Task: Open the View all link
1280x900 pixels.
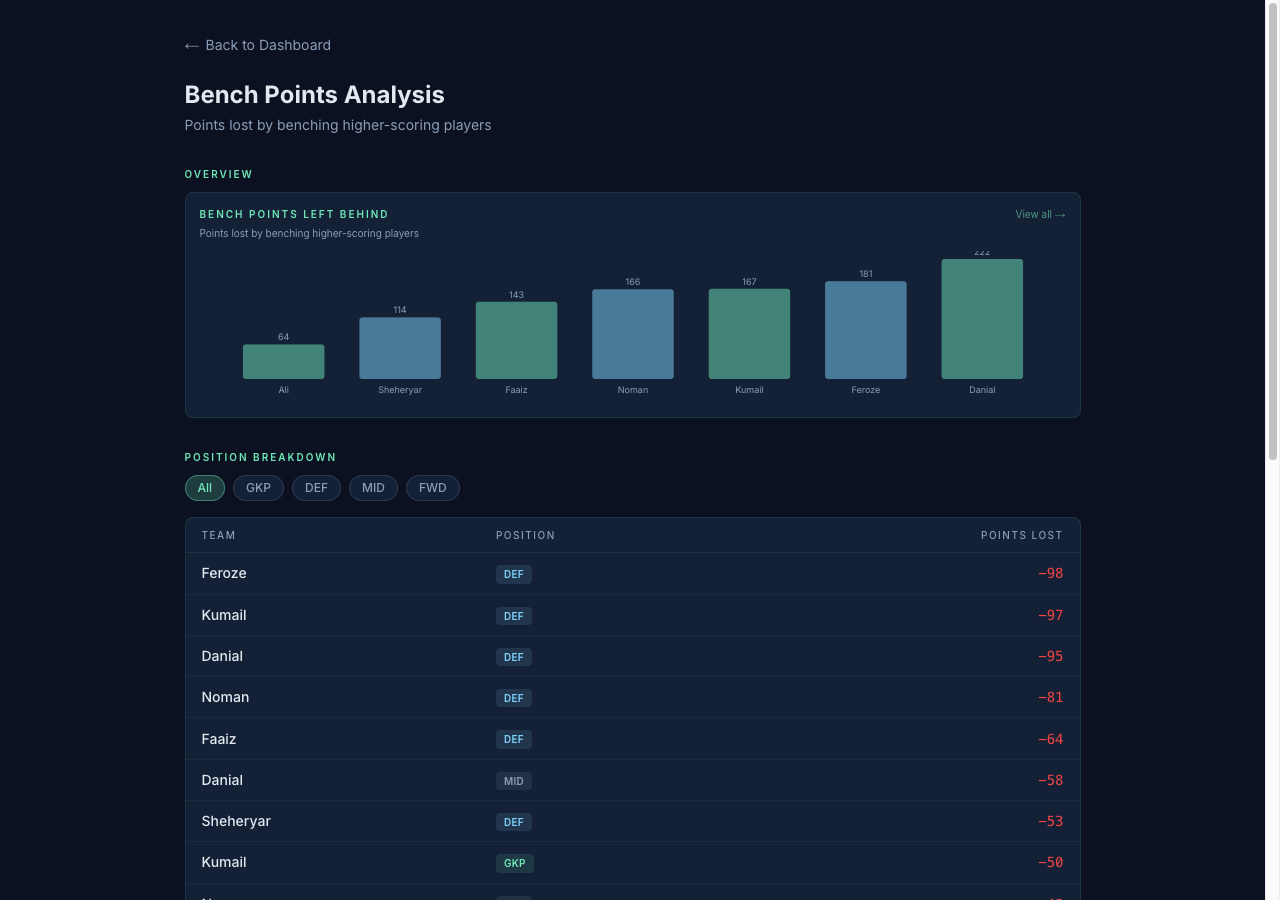Action: [x=1033, y=214]
